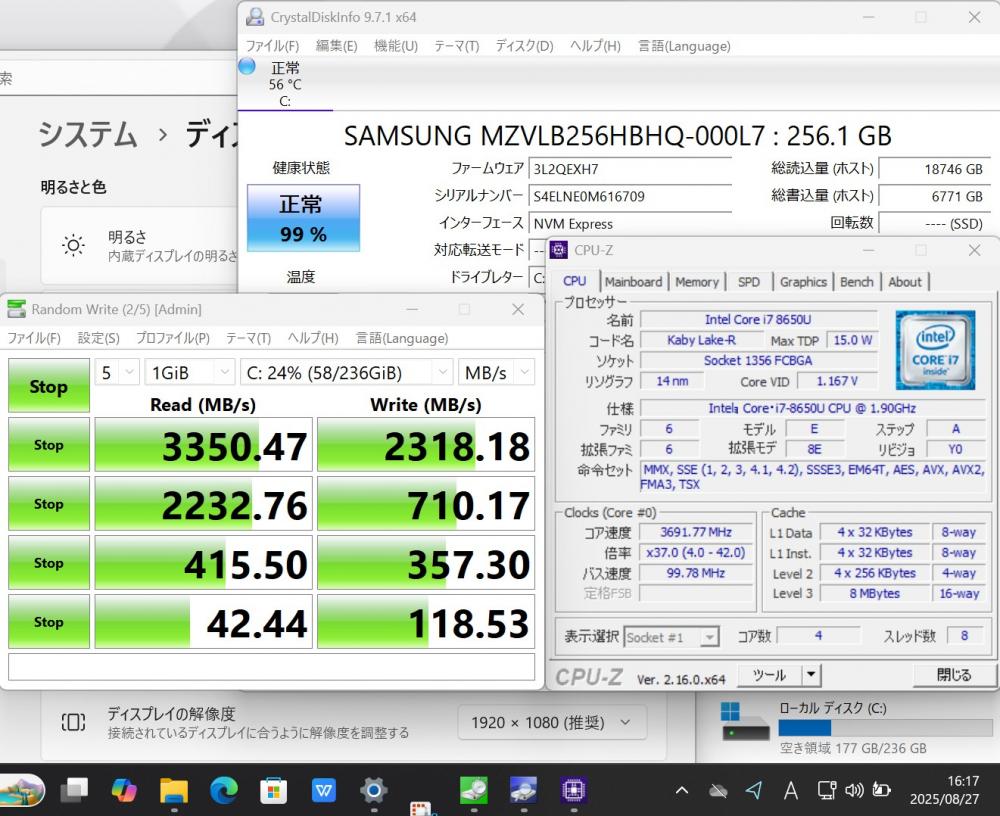Switch to CrystalDiskInfo via its taskbar icon
The image size is (1000, 816).
pyautogui.click(x=524, y=790)
